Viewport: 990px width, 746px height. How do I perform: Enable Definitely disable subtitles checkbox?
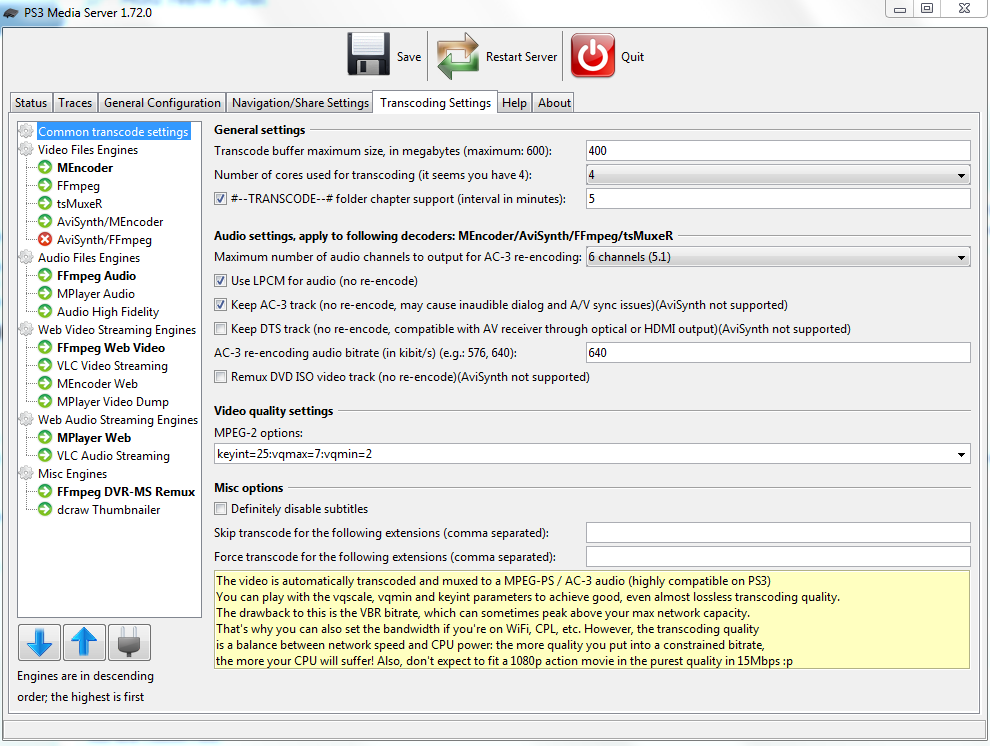(x=221, y=509)
